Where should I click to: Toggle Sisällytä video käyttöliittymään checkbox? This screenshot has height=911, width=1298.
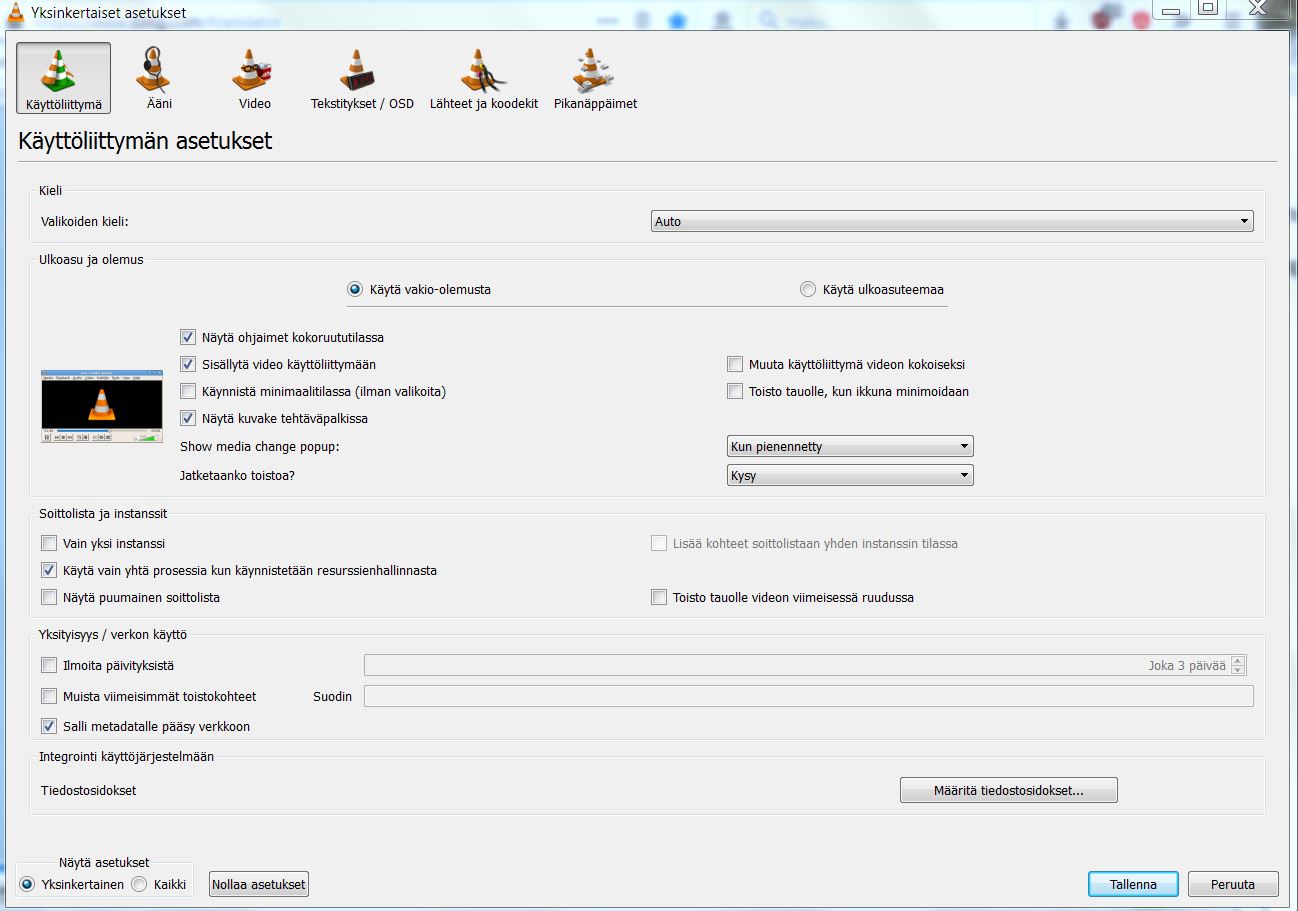pos(188,365)
